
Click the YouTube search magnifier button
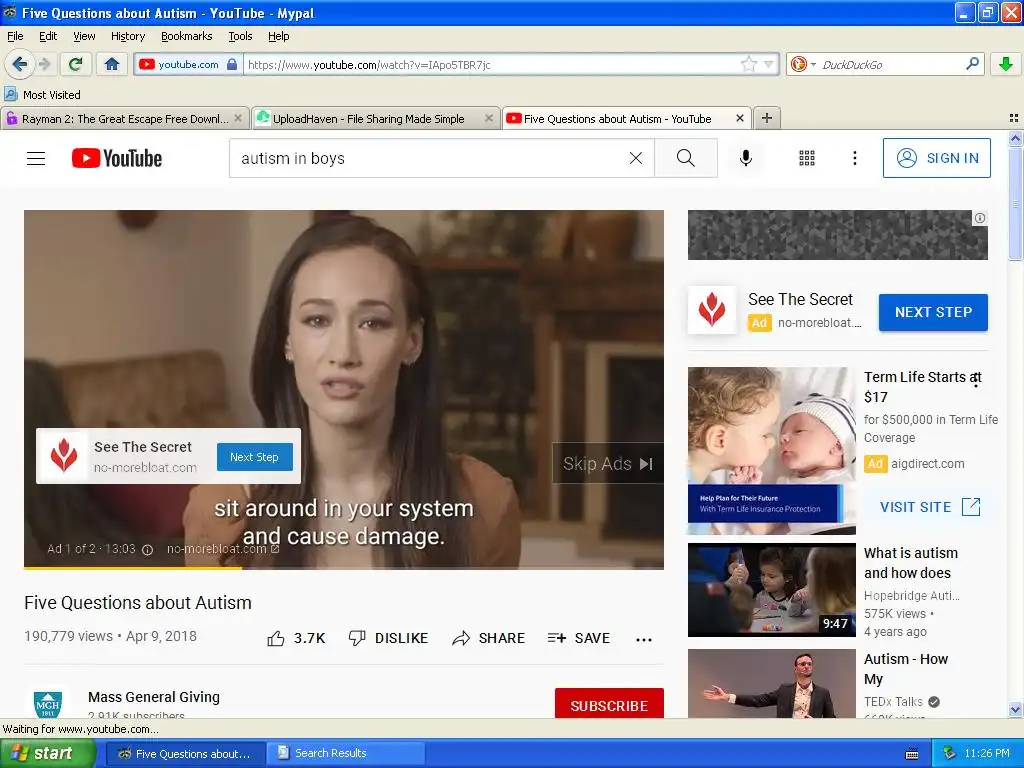[686, 158]
